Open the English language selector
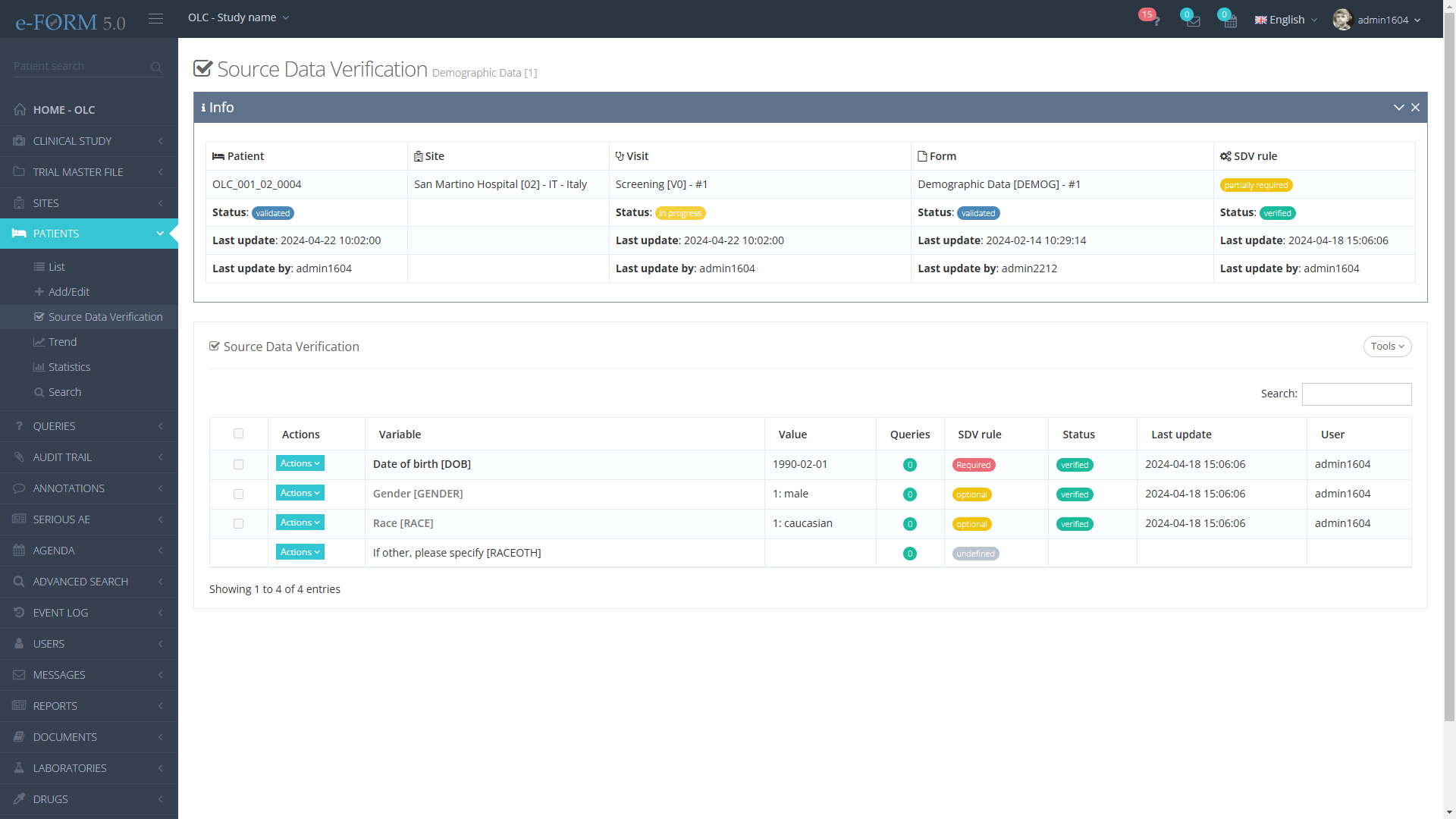This screenshot has width=1456, height=819. [1286, 20]
